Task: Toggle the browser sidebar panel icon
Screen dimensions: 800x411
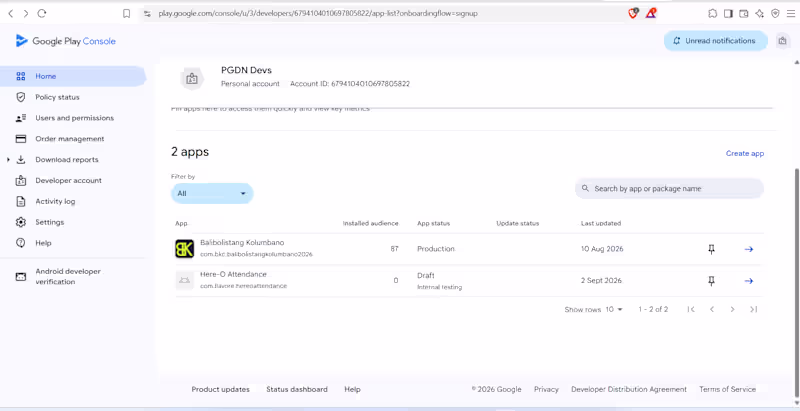Action: click(x=728, y=14)
